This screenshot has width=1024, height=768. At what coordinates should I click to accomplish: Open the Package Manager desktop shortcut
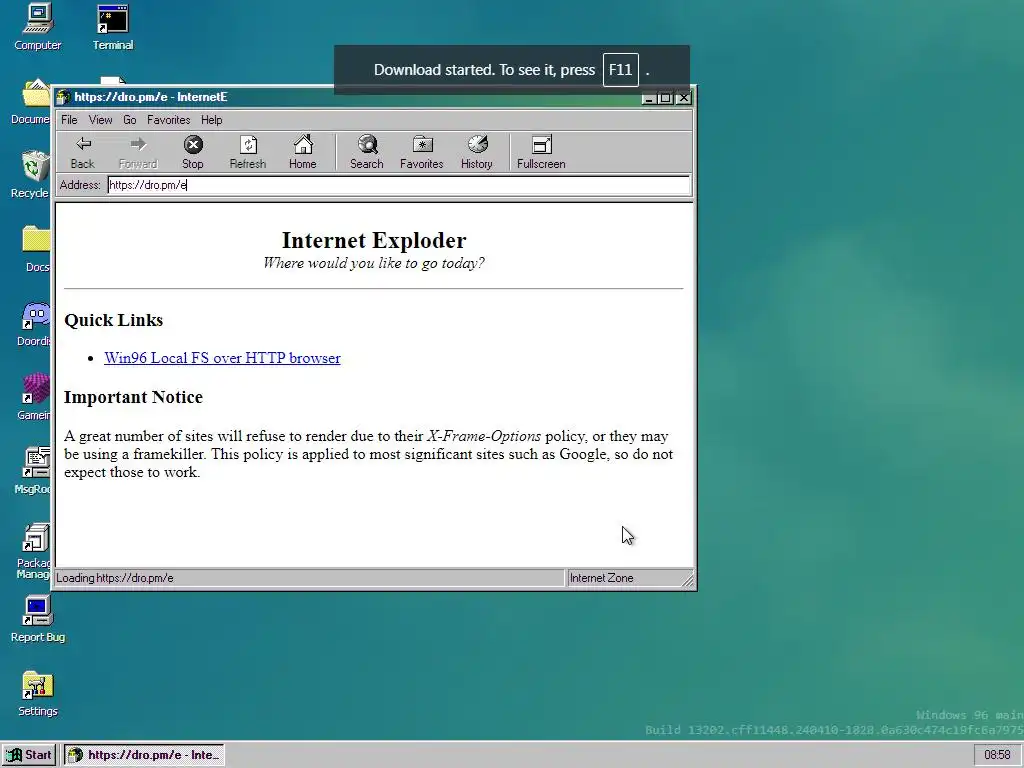33,551
